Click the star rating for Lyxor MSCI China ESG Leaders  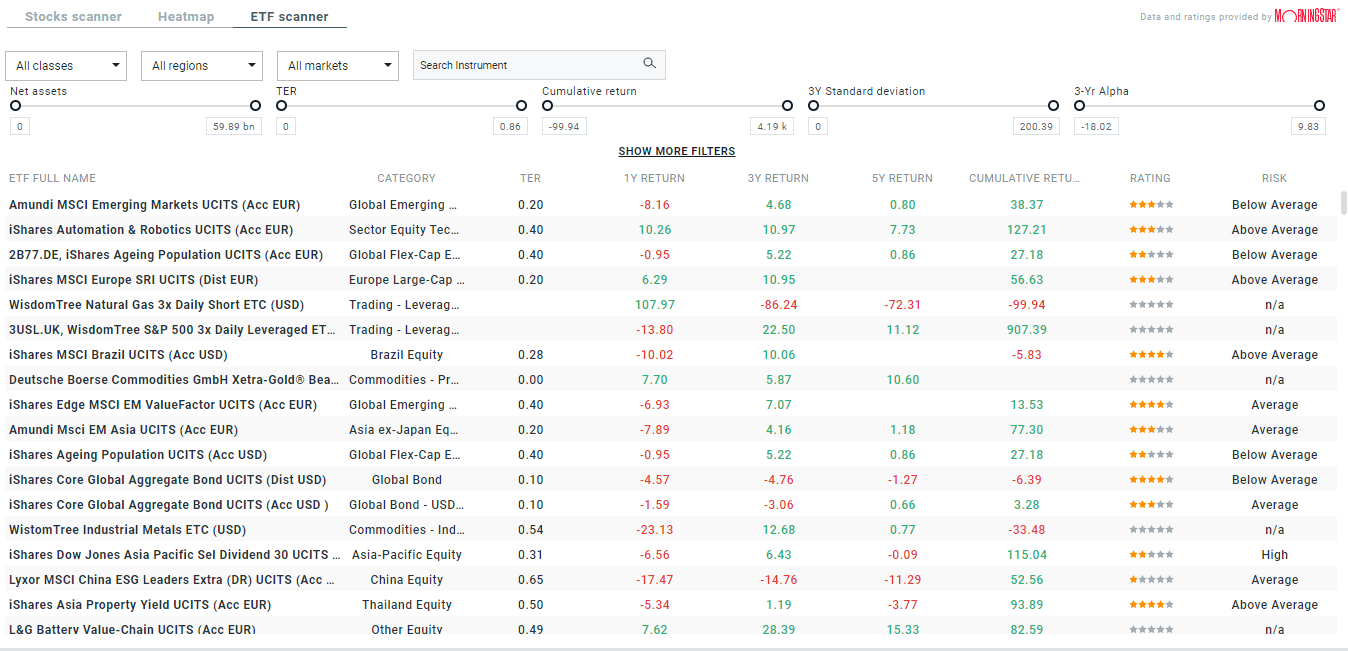point(1151,579)
